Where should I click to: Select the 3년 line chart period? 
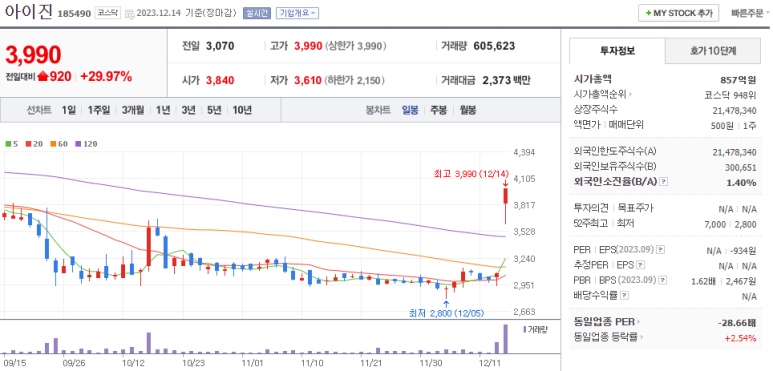pos(188,110)
